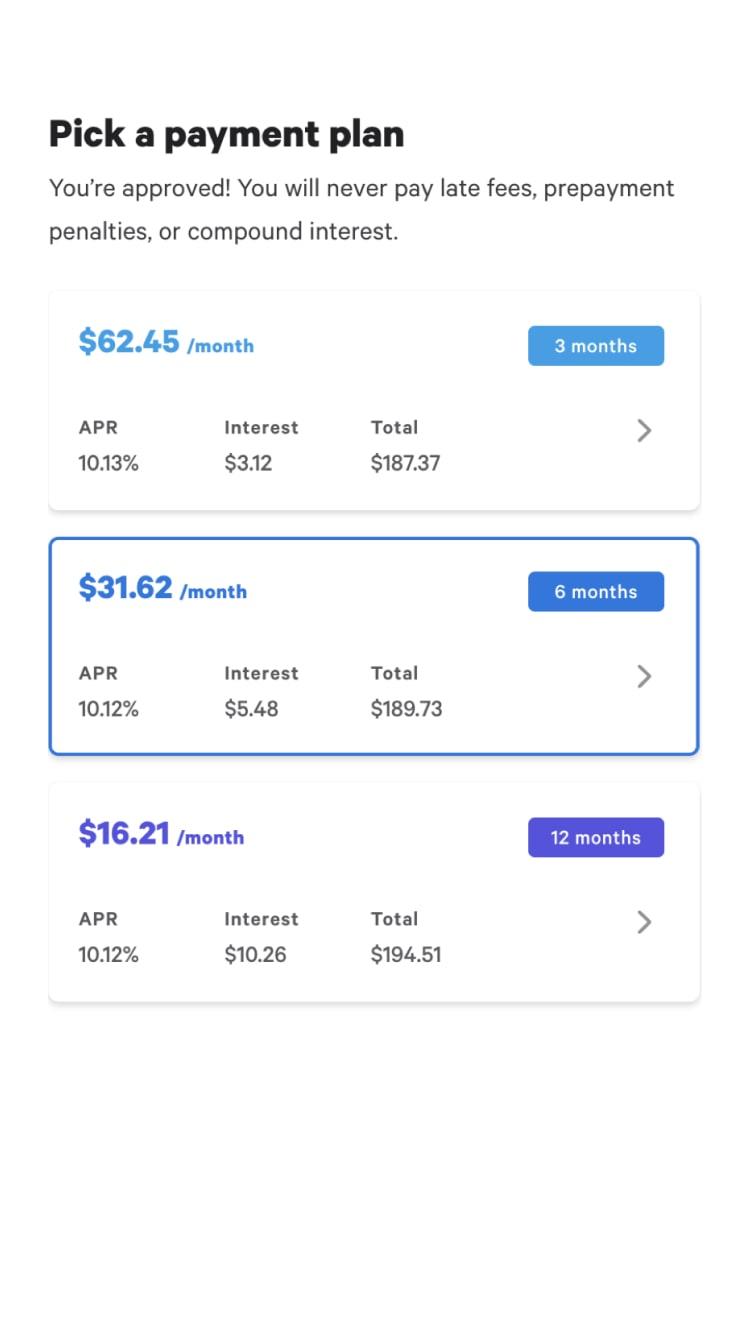Select the 6 months payment badge
The image size is (750, 1334).
click(x=596, y=591)
